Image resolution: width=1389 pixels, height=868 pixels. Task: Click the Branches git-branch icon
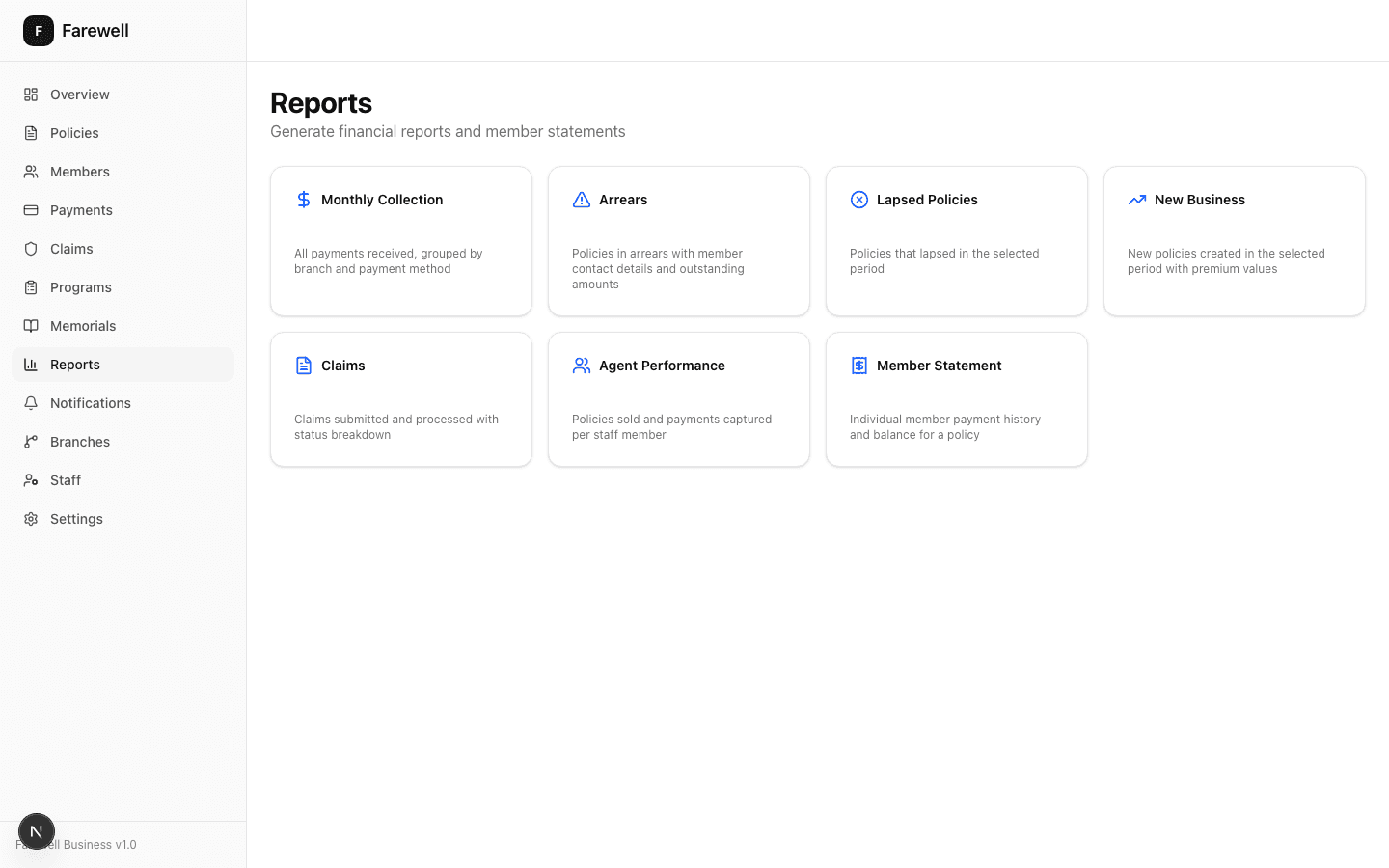(x=30, y=441)
